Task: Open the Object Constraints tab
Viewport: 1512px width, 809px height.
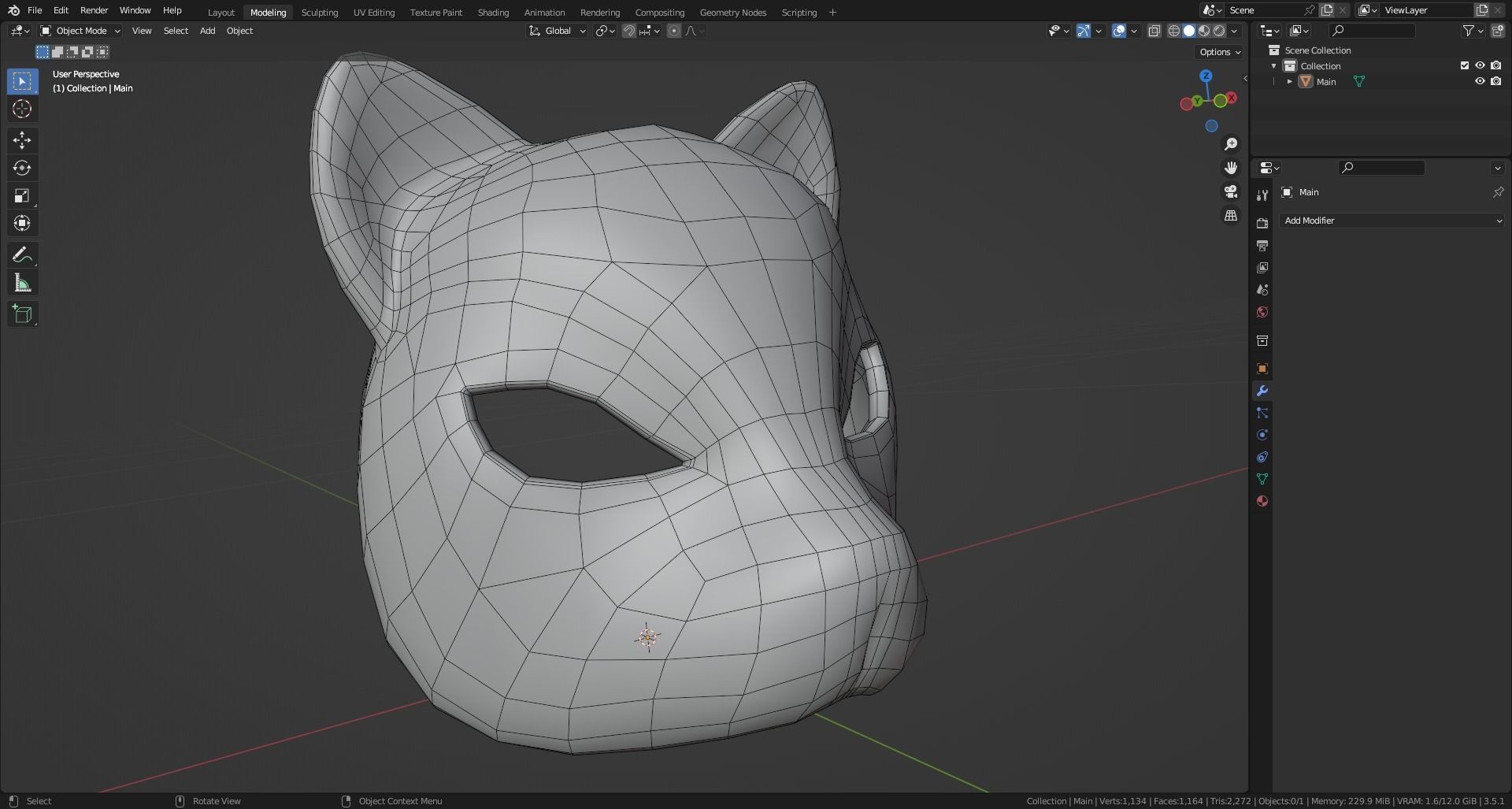Action: (1262, 457)
